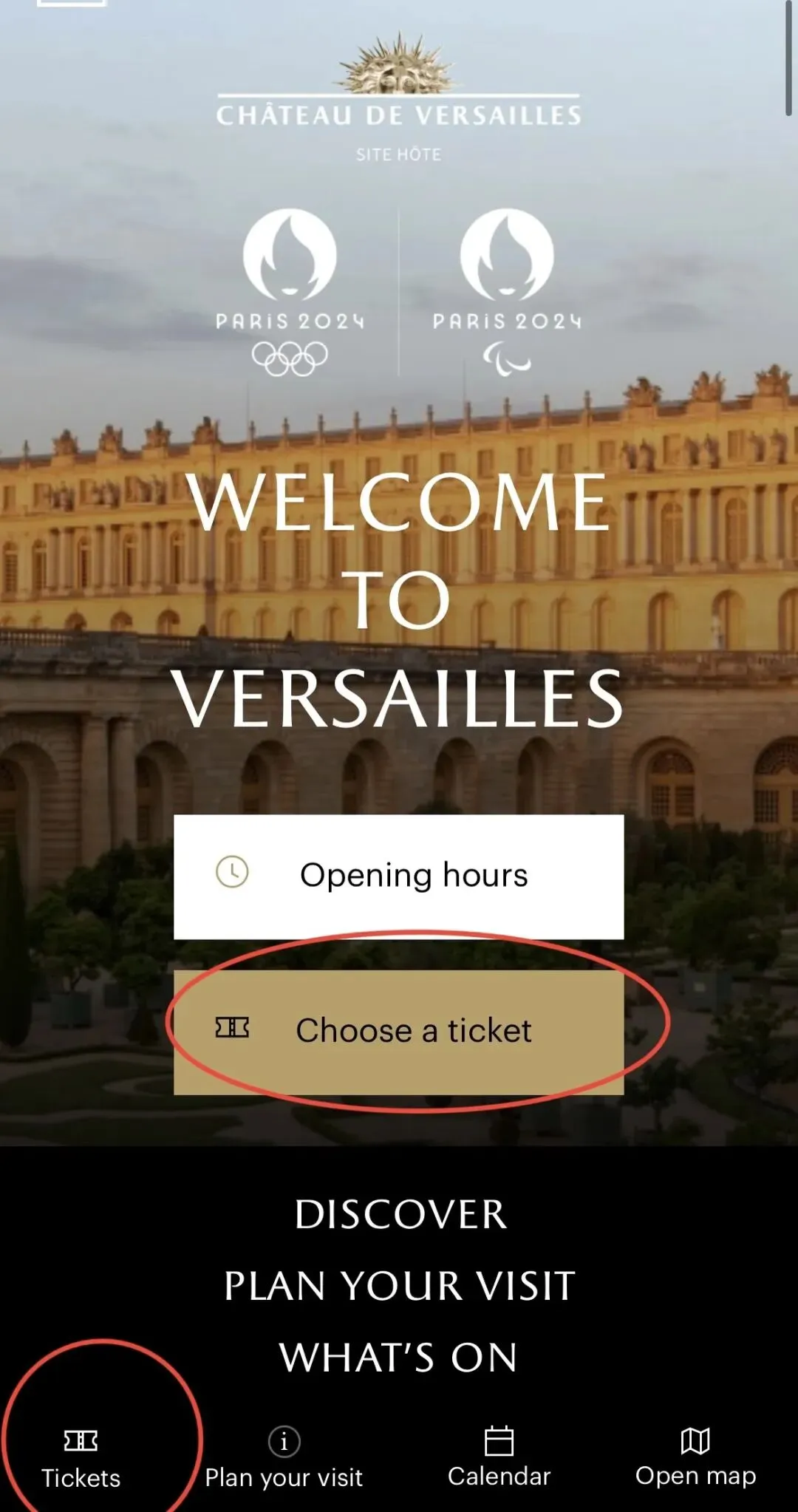The width and height of the screenshot is (798, 1512).
Task: Click the page scrollbar on right edge
Action: [x=789, y=58]
